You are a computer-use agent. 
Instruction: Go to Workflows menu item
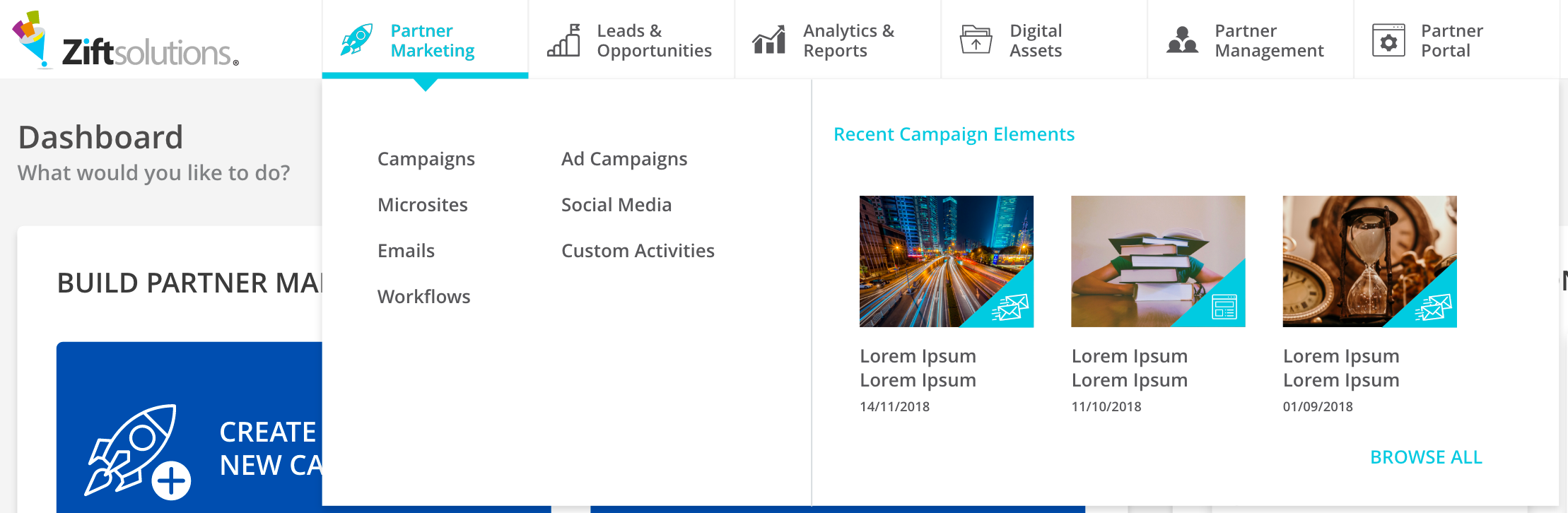(x=423, y=297)
